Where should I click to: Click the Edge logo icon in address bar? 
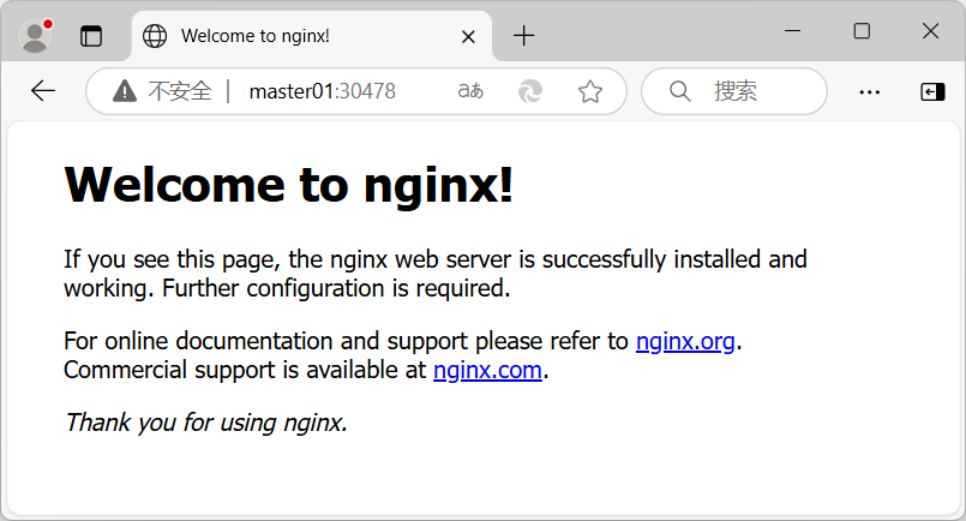[x=530, y=91]
